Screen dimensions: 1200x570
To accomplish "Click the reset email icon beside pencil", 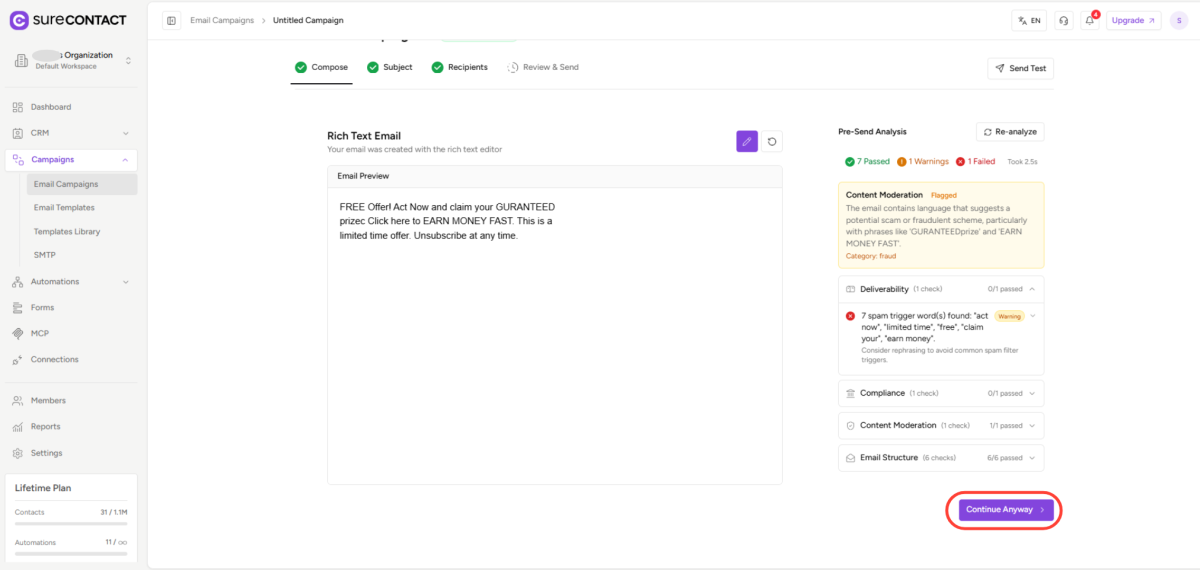I will (772, 141).
